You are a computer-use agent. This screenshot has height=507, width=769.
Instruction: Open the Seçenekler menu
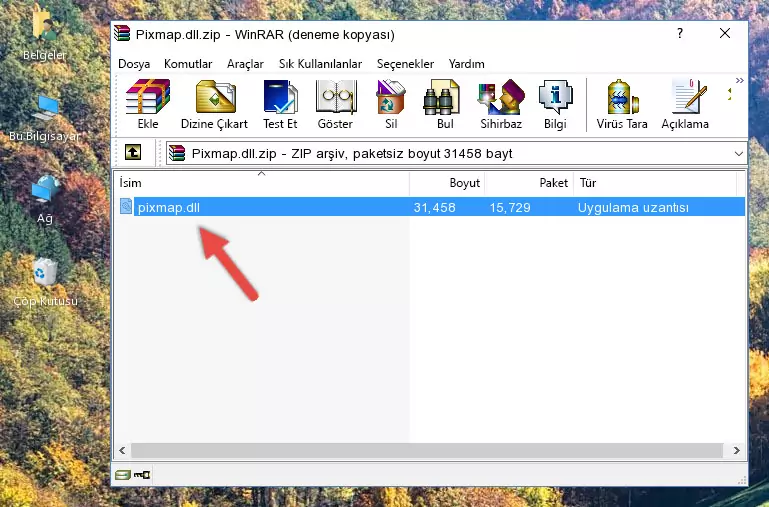(405, 64)
